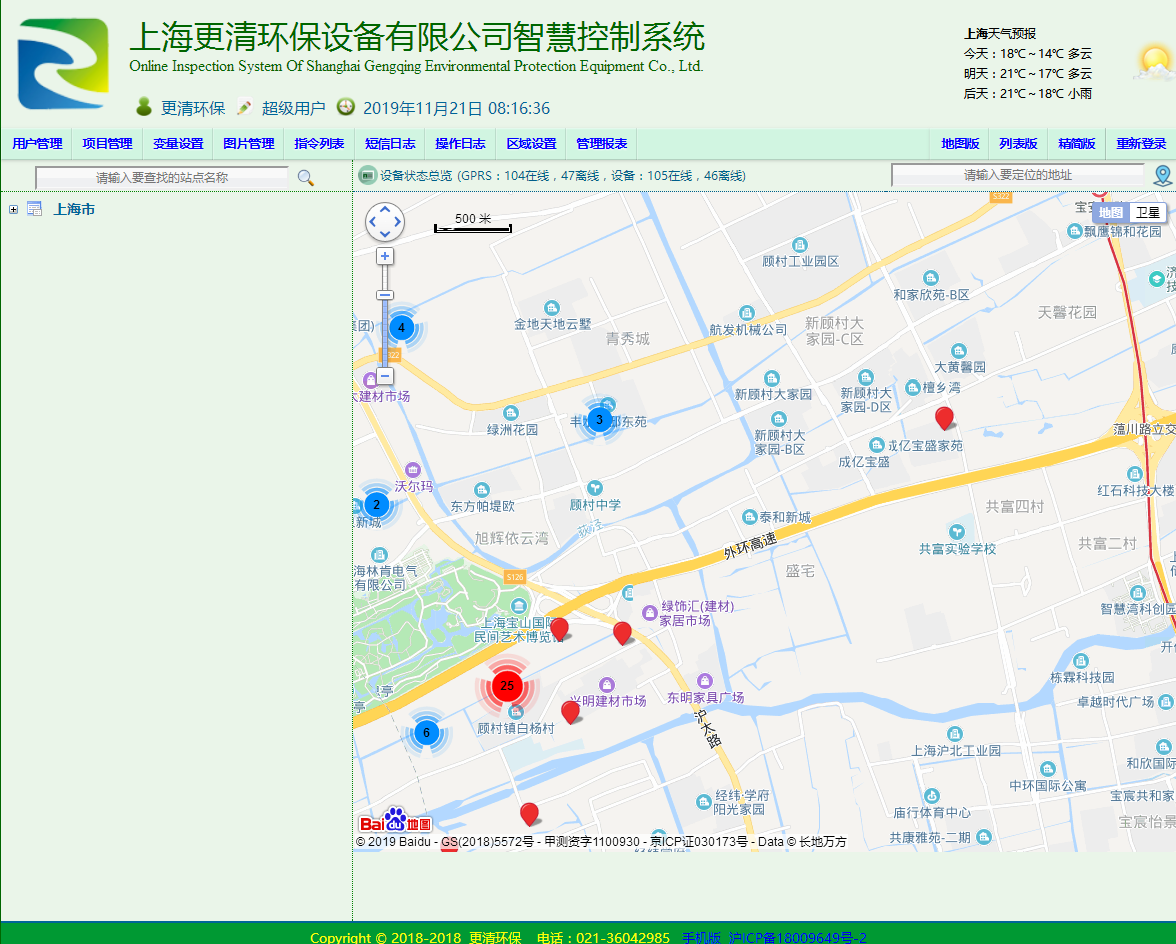Expand the 上海市 tree node
The image size is (1176, 944).
coord(13,210)
